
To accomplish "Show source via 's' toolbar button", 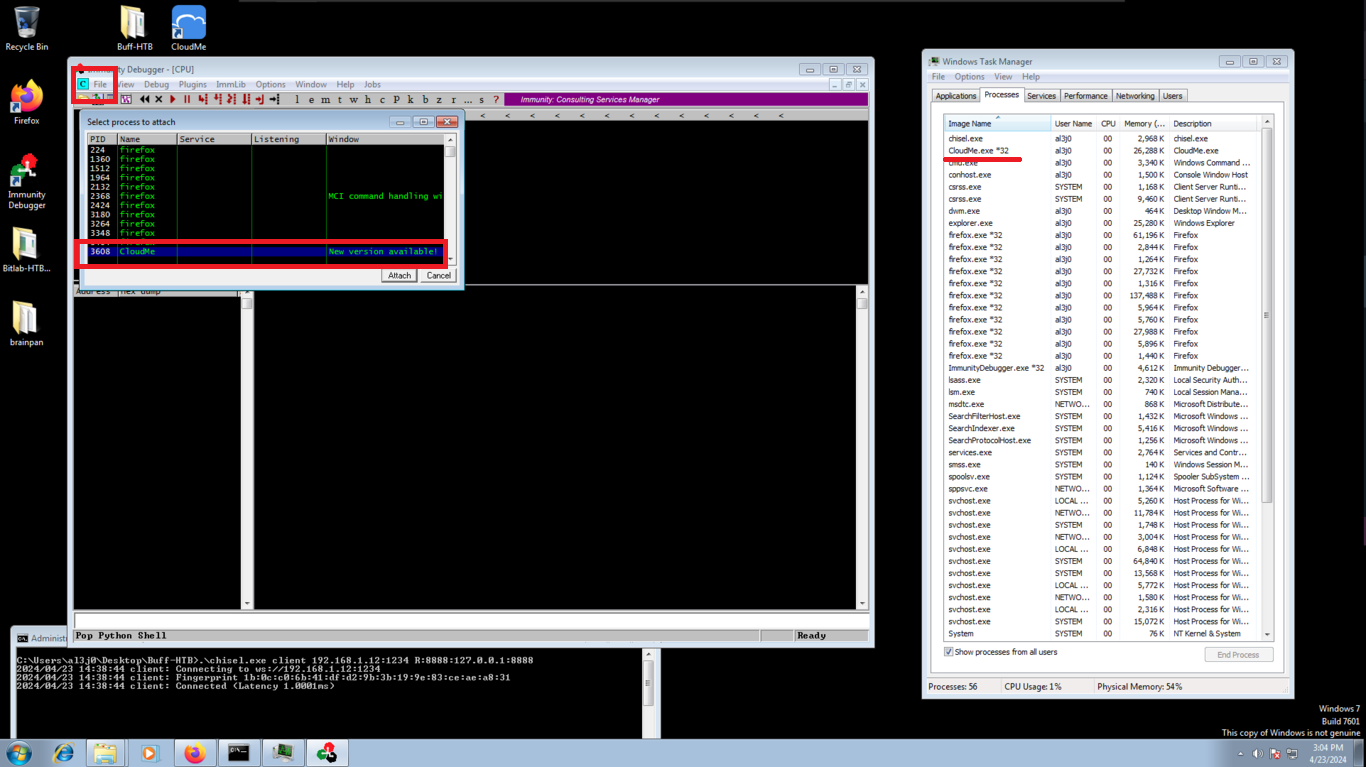I will click(x=481, y=99).
